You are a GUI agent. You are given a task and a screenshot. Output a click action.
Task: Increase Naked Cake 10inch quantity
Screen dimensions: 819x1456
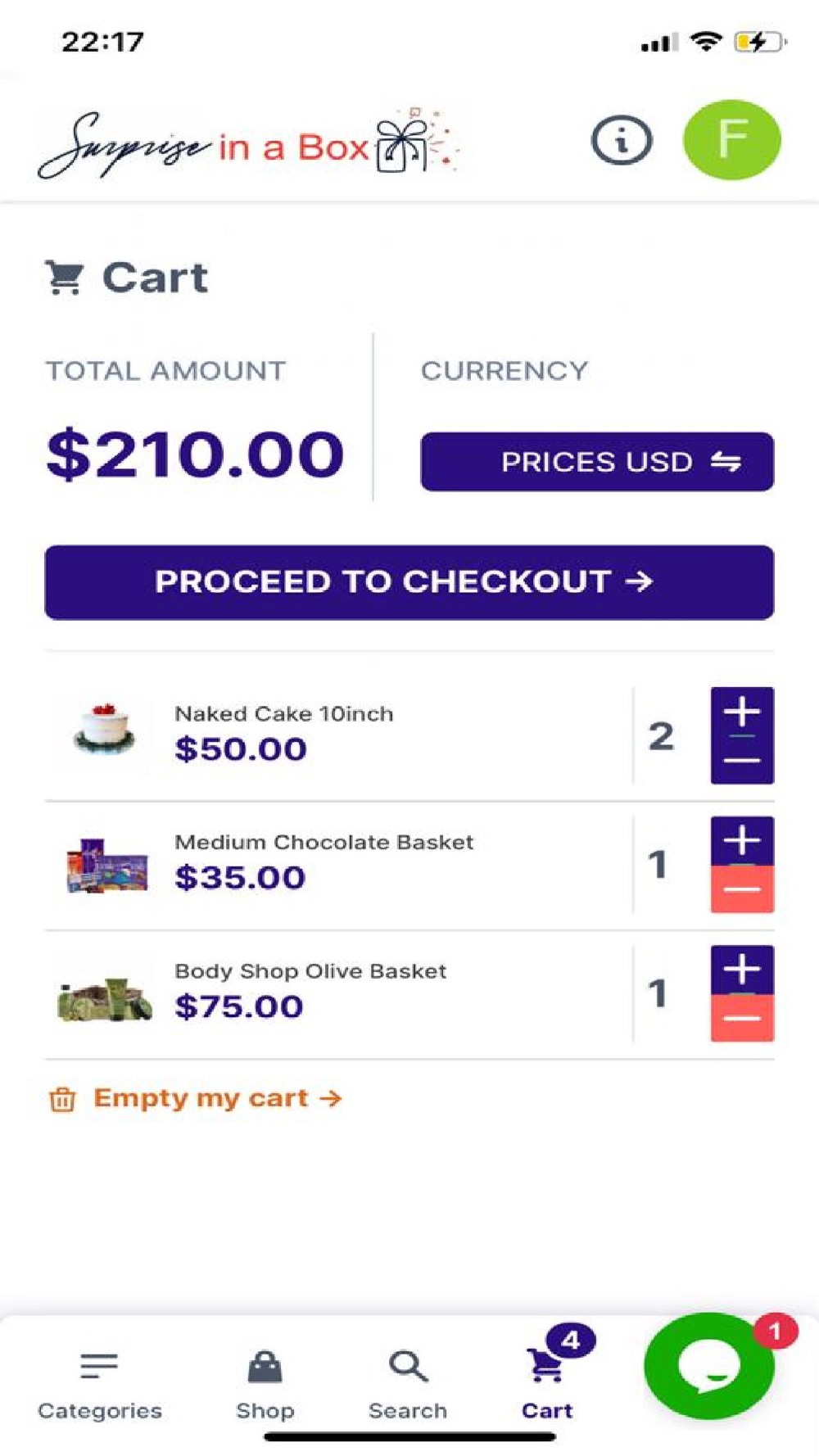coord(742,711)
